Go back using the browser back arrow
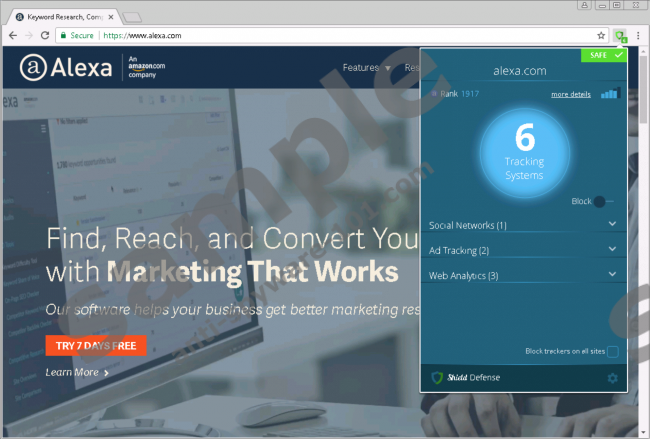Viewport: 650px width, 439px height. (x=11, y=35)
